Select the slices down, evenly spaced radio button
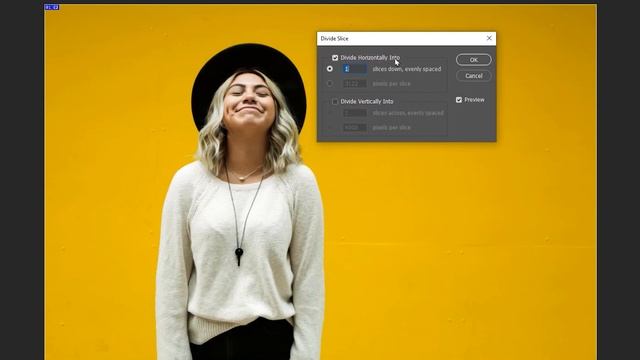 [330, 69]
